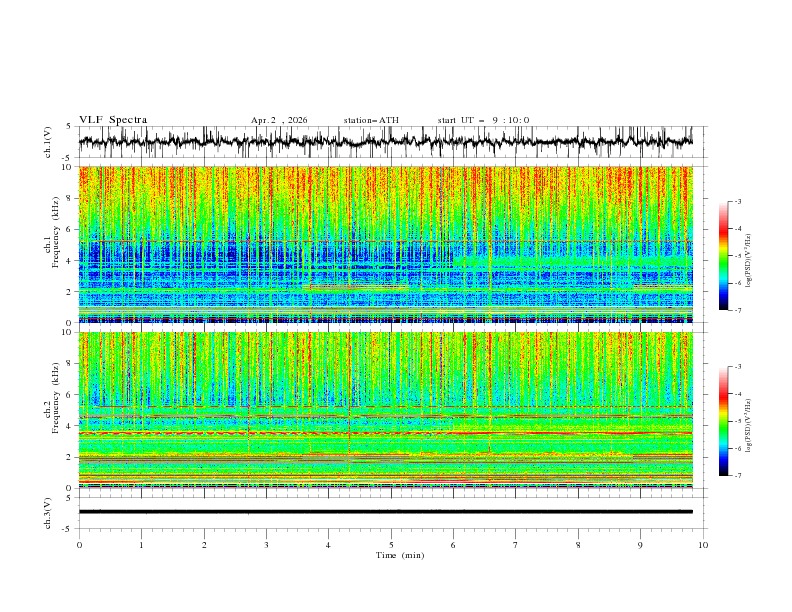Click inside the ch.2 spectrogram panel
This screenshot has height=612, width=792.
pos(385,410)
